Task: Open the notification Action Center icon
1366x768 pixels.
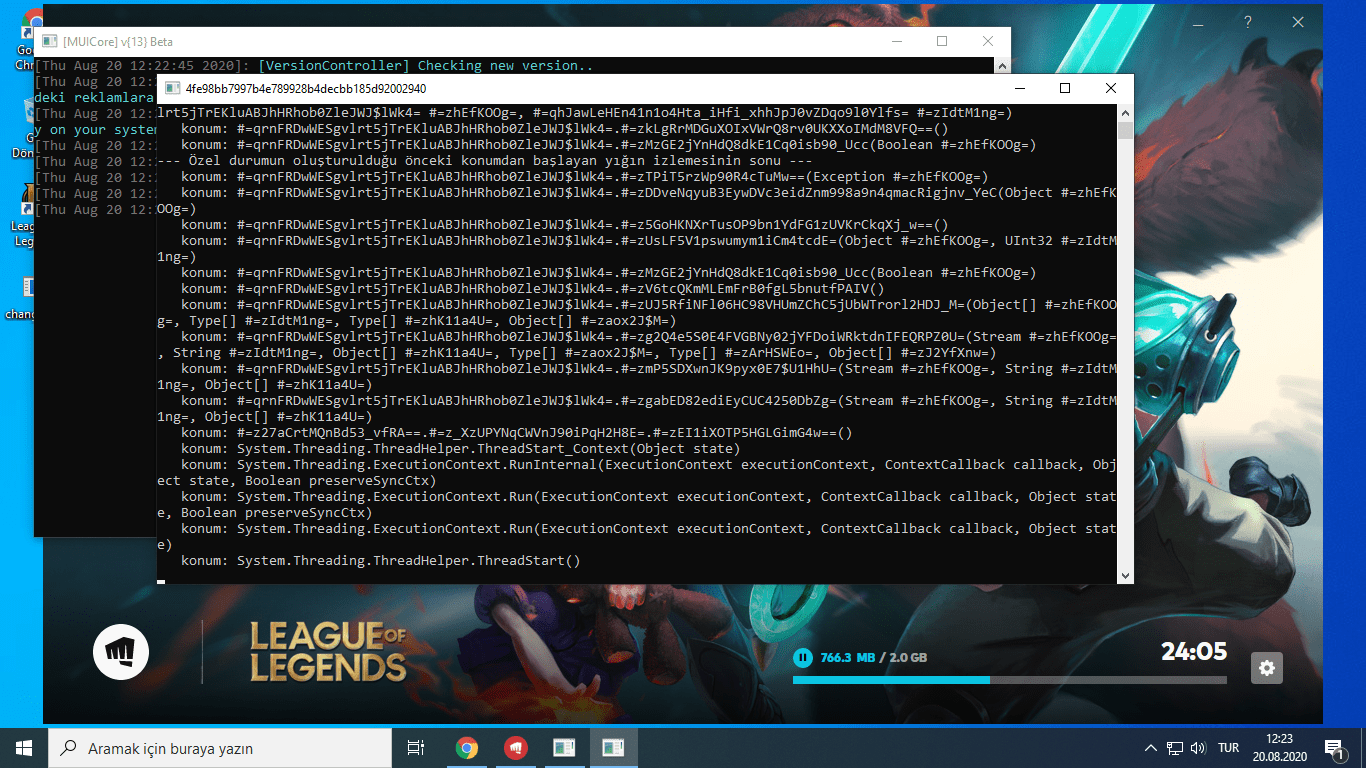Action: tap(1334, 748)
